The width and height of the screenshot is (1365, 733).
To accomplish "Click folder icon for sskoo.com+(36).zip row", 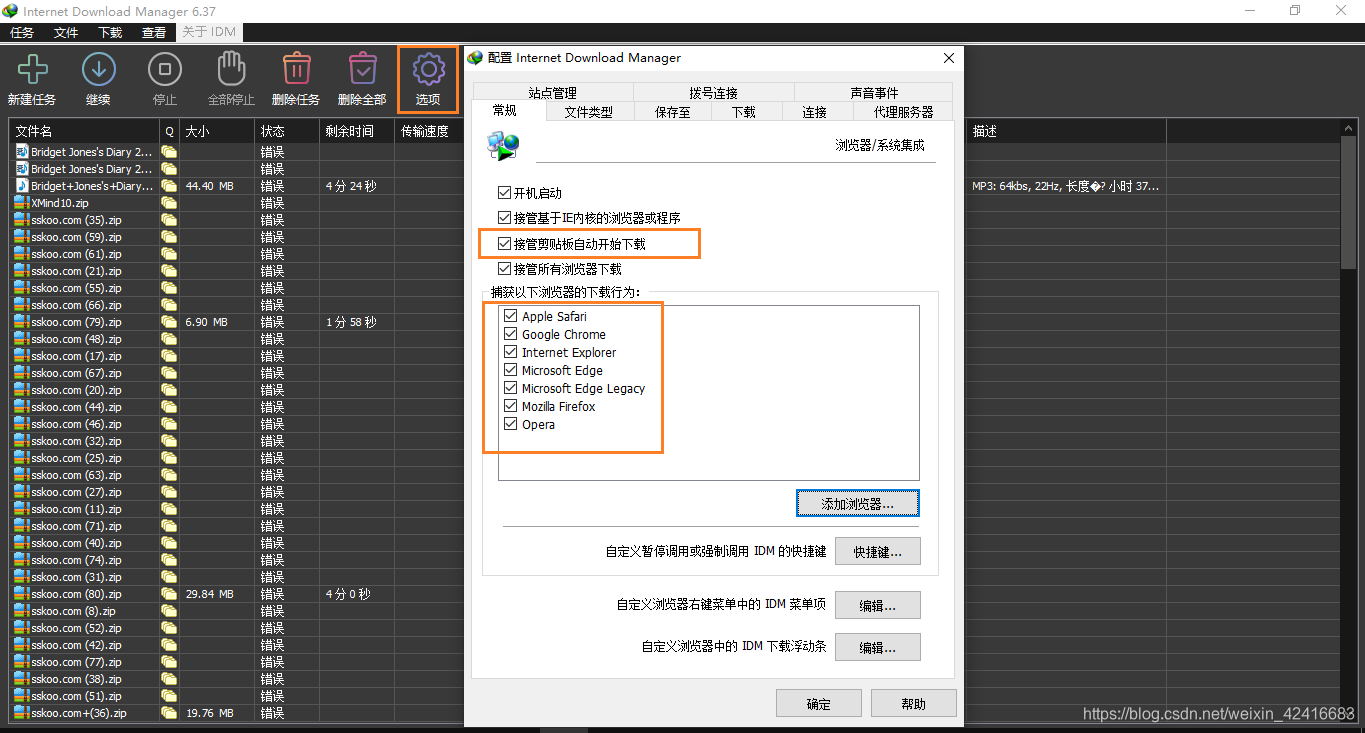I will (x=169, y=713).
